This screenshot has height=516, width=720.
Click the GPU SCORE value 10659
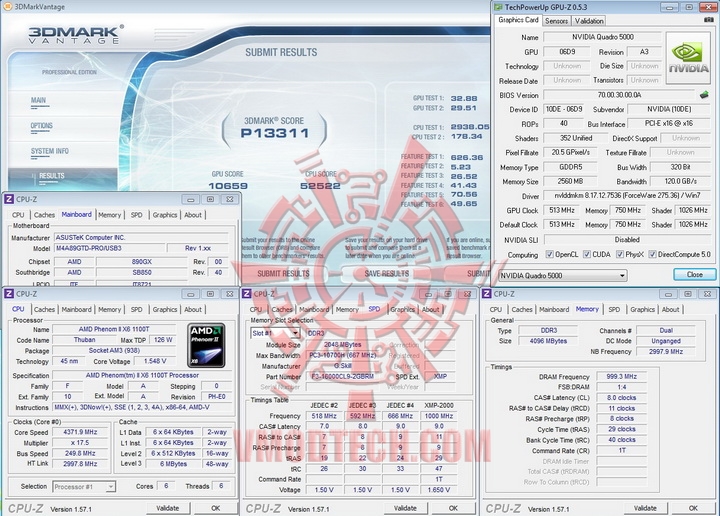coord(228,186)
